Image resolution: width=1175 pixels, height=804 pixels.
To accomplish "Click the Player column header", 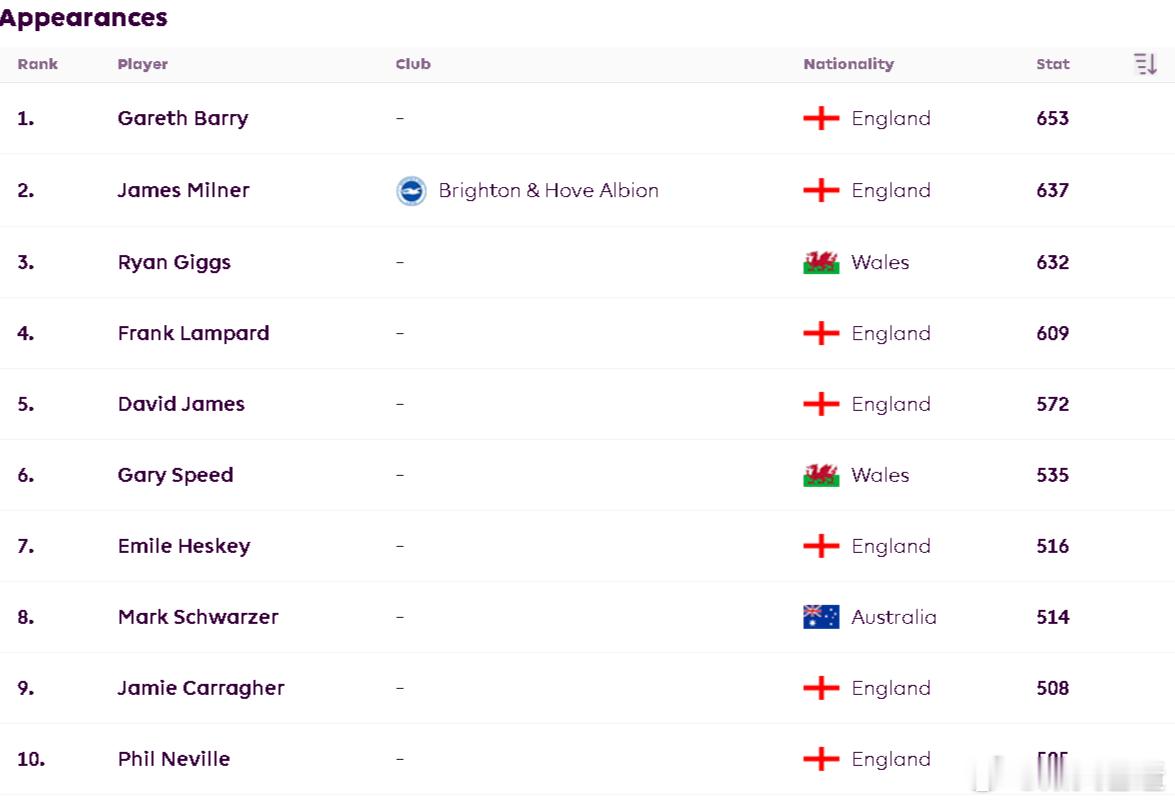I will [x=142, y=64].
